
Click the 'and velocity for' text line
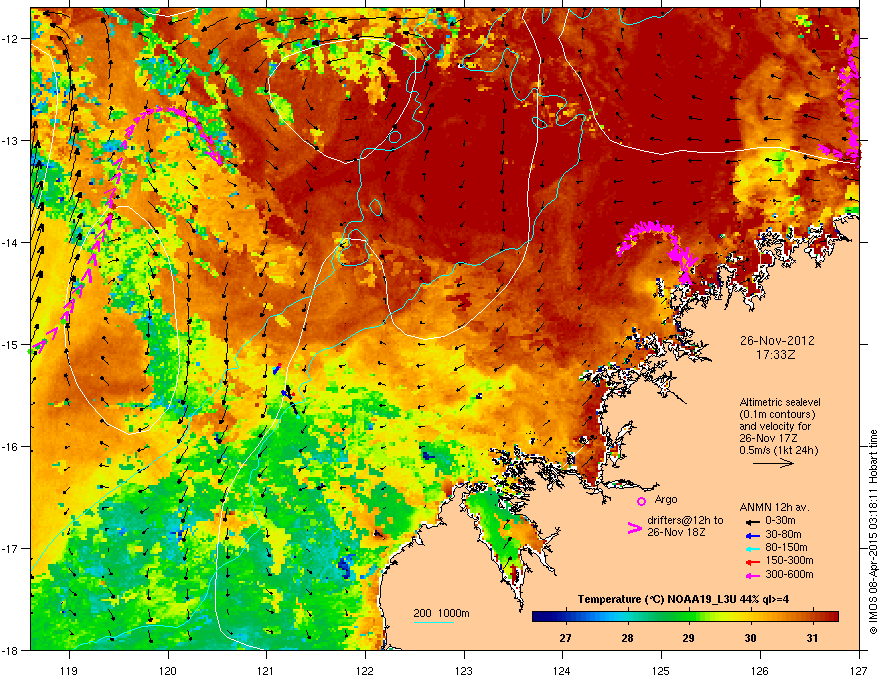pyautogui.click(x=774, y=426)
